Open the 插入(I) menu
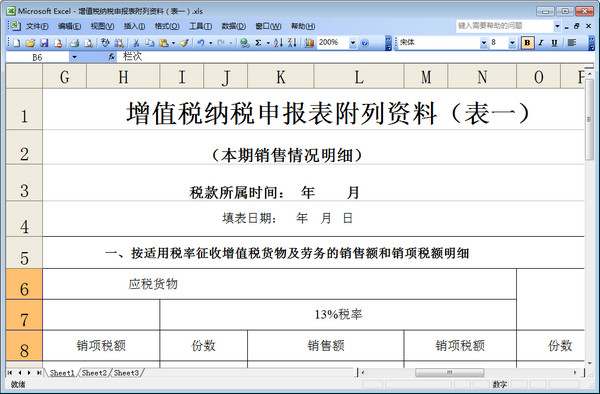600x394 pixels. pos(134,26)
